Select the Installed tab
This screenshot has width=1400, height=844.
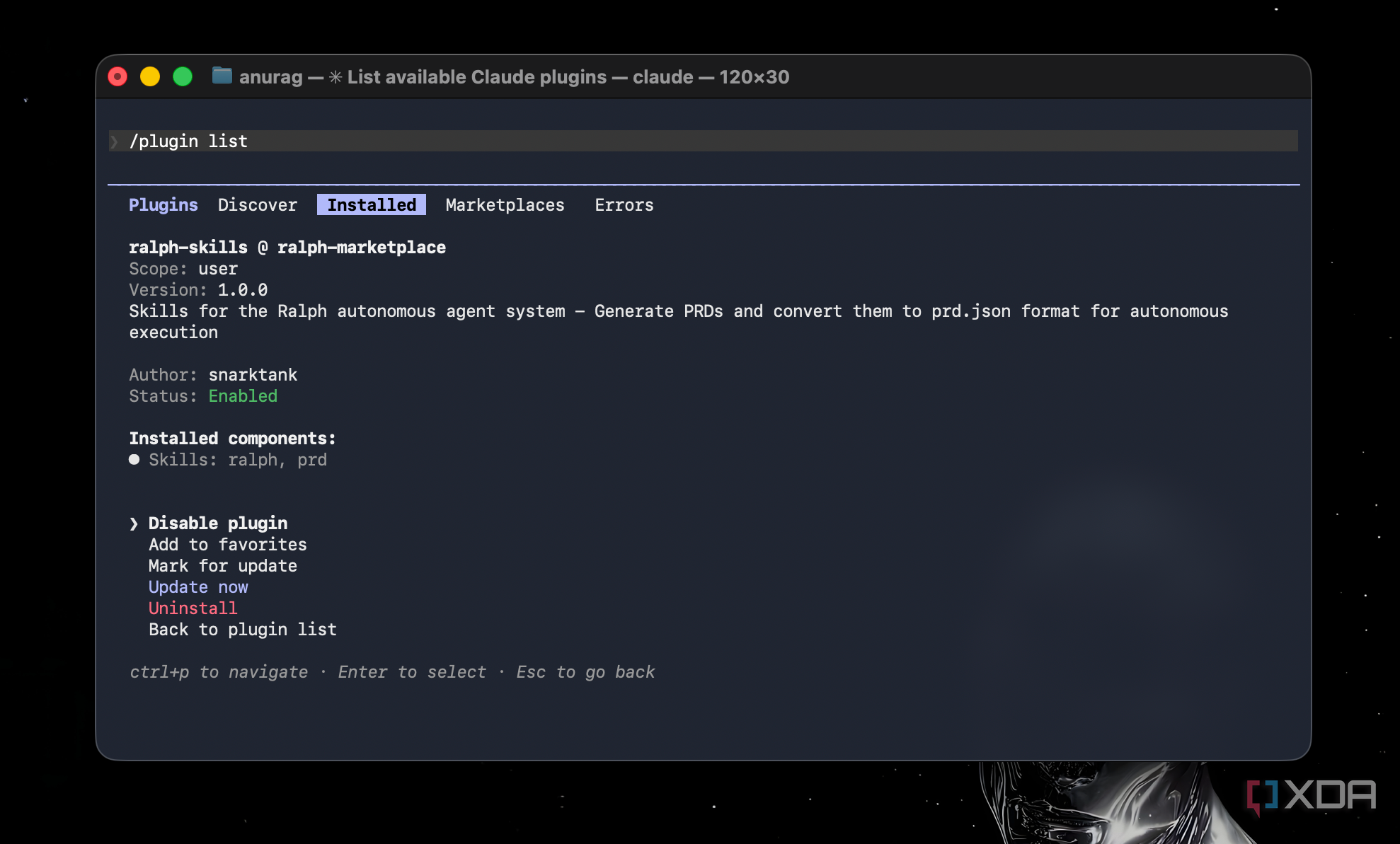[372, 205]
